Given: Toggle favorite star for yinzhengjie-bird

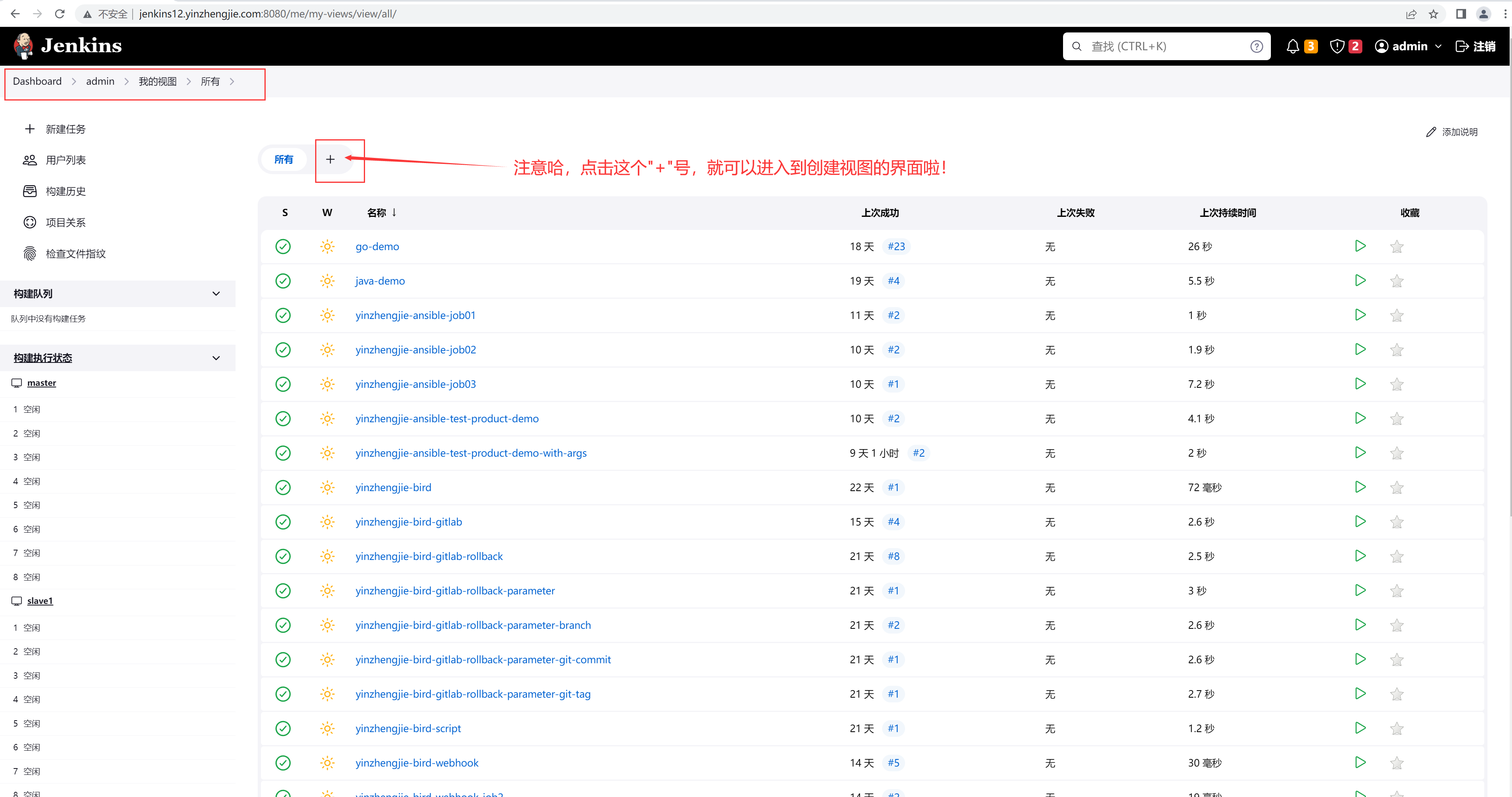Looking at the screenshot, I should click(1396, 488).
